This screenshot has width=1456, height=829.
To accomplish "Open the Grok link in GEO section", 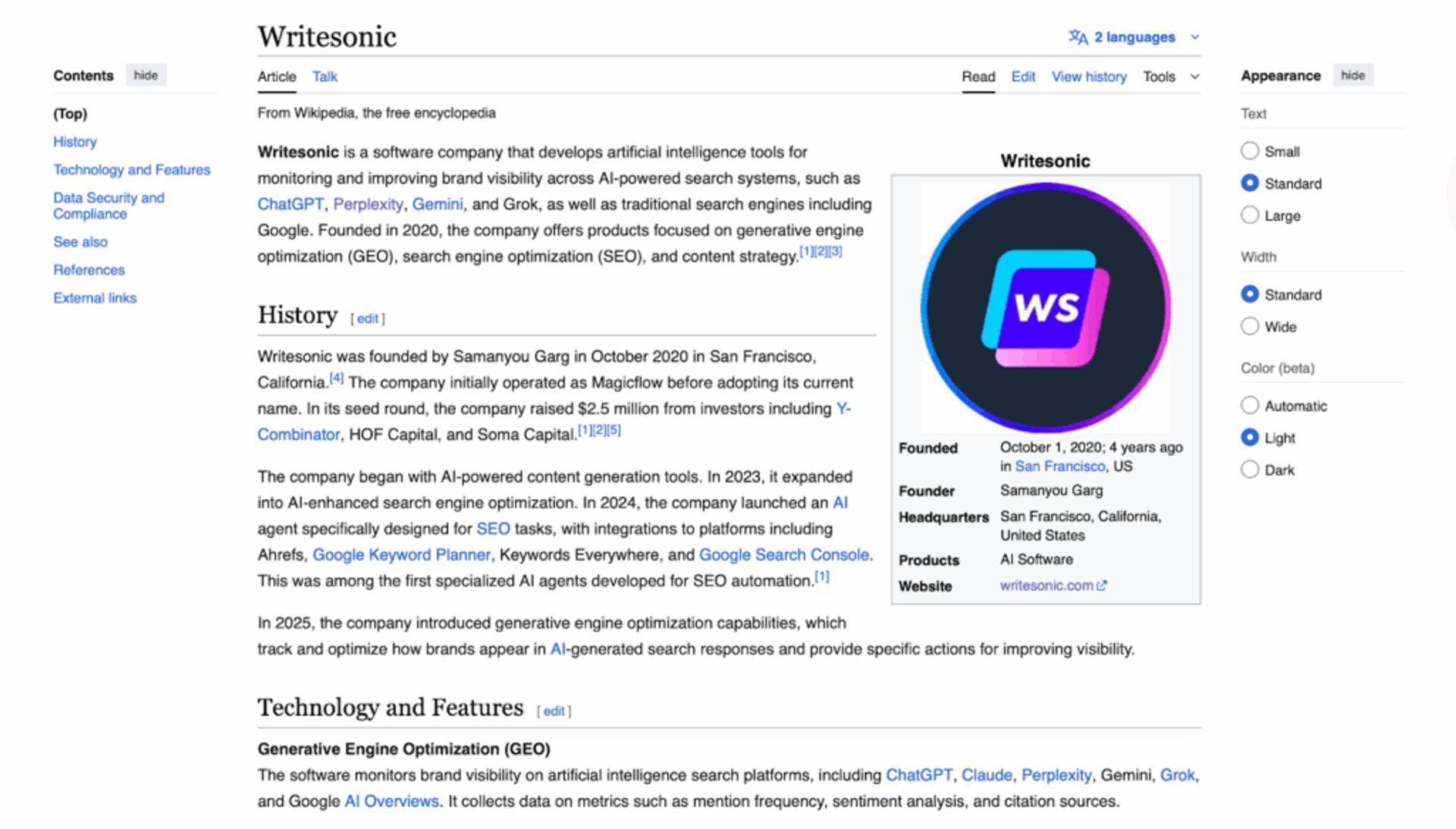I will tap(1178, 775).
